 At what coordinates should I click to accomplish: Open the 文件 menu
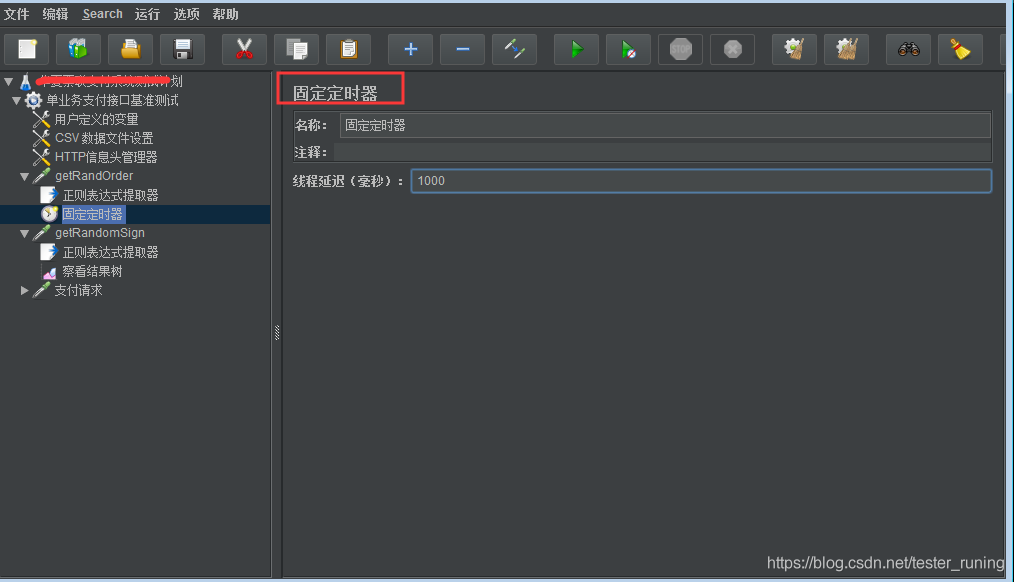coord(17,14)
